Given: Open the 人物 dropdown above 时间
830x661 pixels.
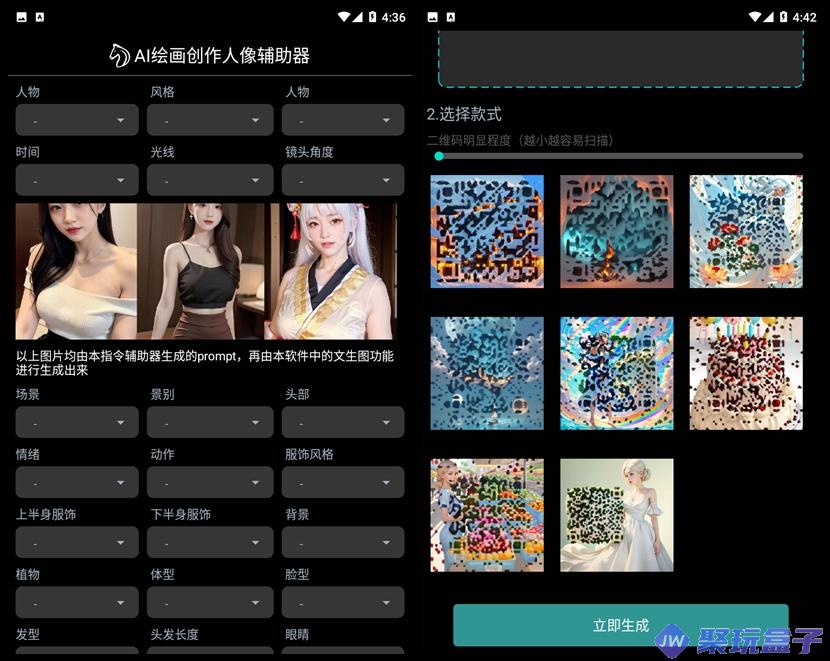Looking at the screenshot, I should [x=77, y=120].
